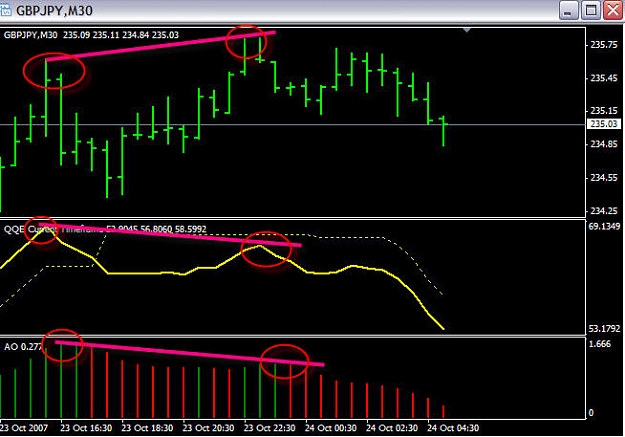The image size is (625, 437).
Task: Click the 234.55 price scale label
Action: click(x=603, y=177)
